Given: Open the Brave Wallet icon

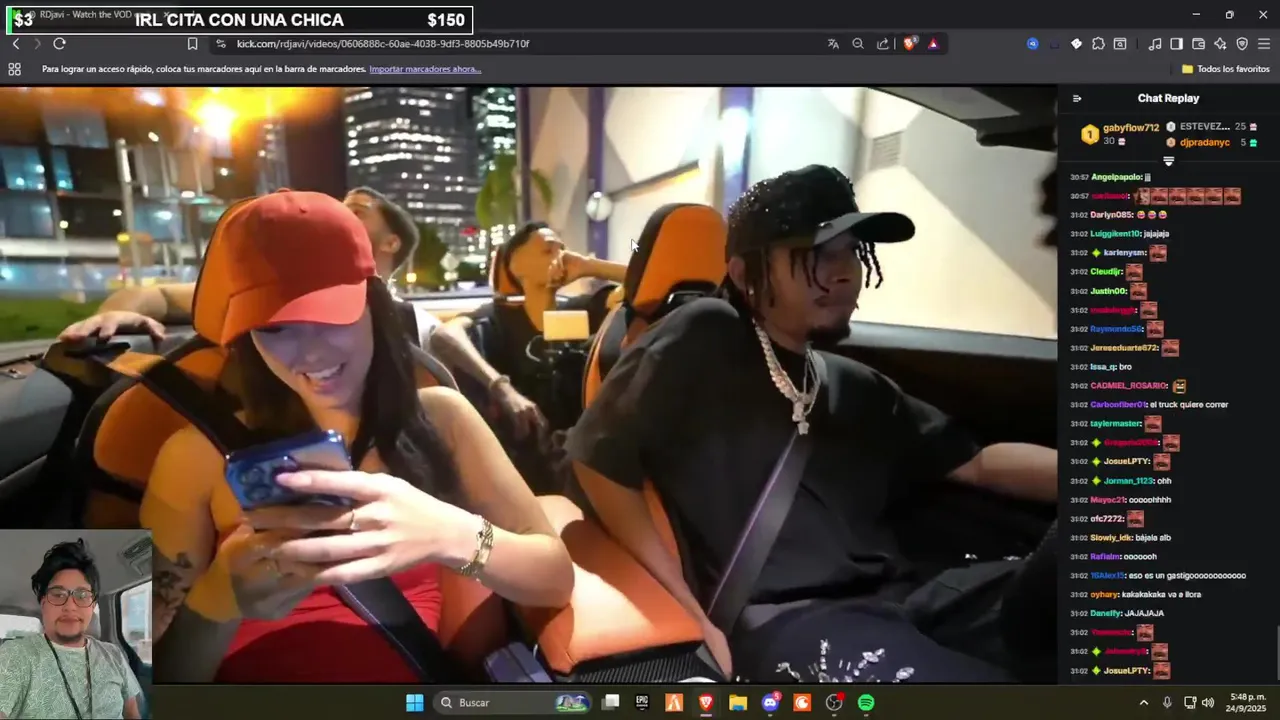Looking at the screenshot, I should (1198, 44).
